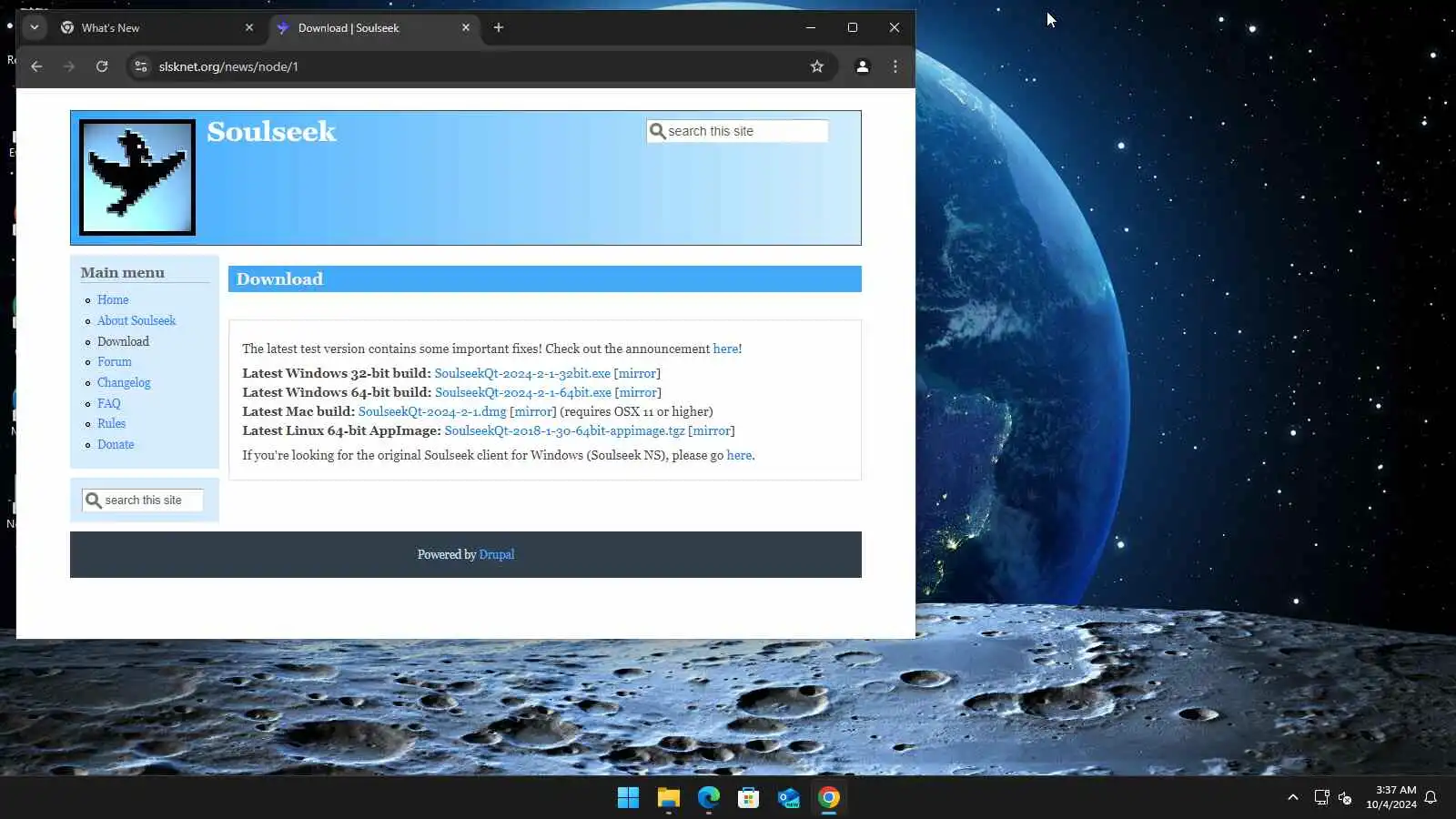Image resolution: width=1456 pixels, height=819 pixels.
Task: Open the Chrome profile icon
Action: click(862, 66)
